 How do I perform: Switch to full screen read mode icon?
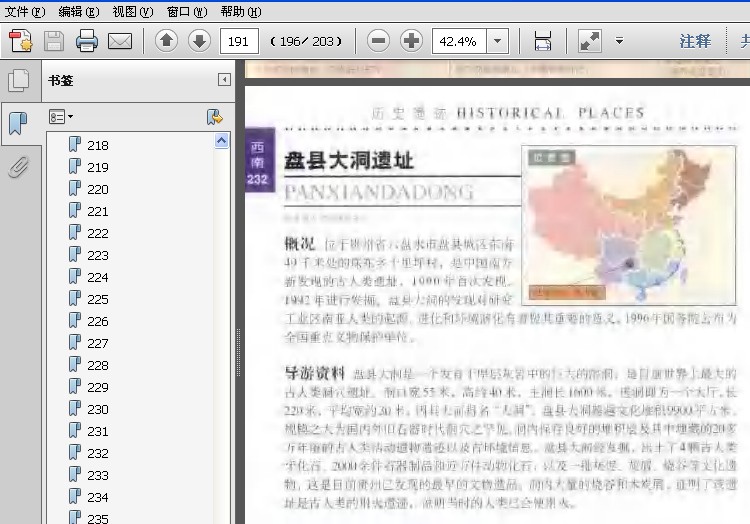(x=589, y=41)
